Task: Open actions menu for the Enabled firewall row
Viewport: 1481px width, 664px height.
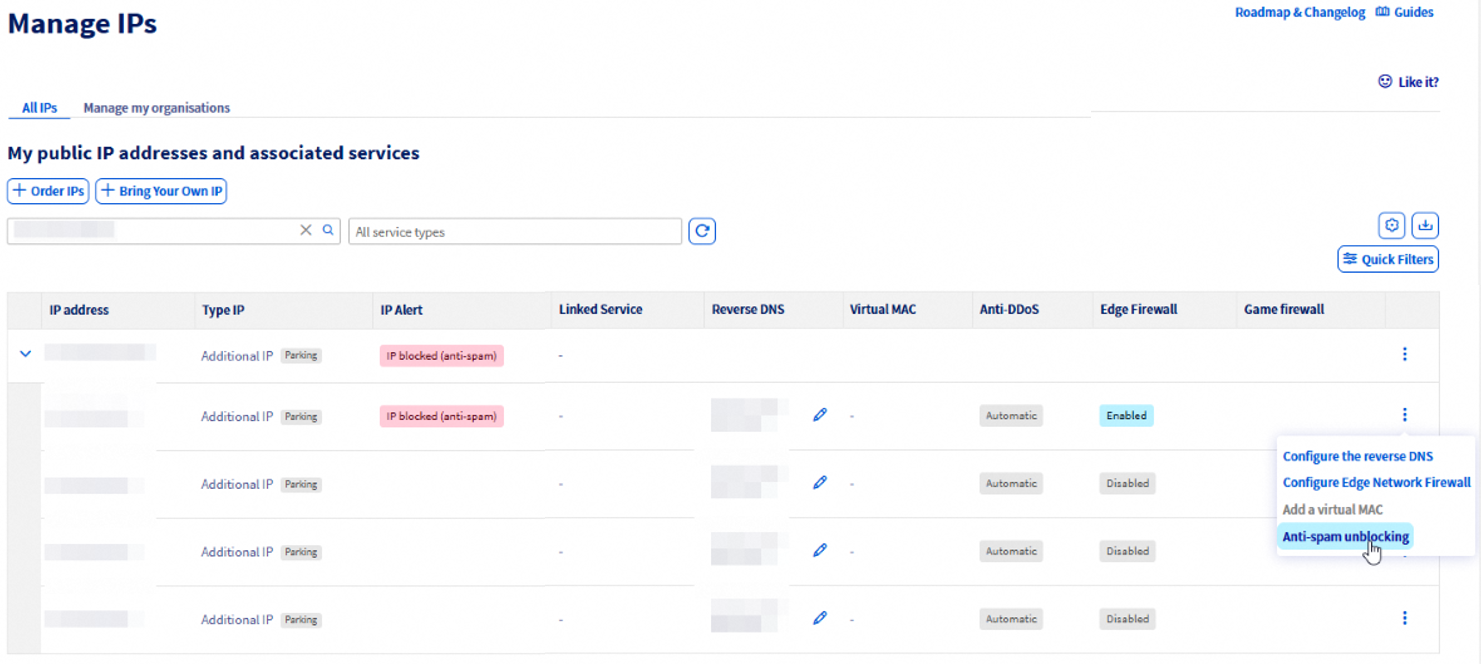Action: [x=1405, y=415]
